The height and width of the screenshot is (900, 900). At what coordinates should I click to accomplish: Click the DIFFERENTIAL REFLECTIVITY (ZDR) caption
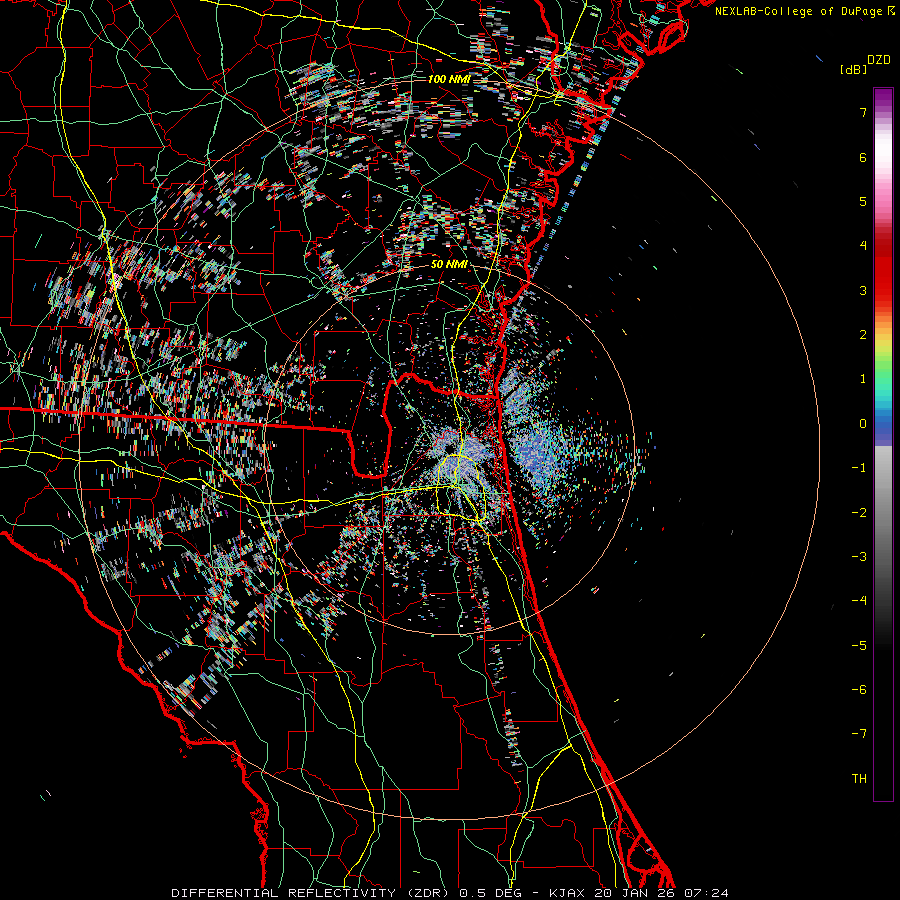pyautogui.click(x=312, y=893)
